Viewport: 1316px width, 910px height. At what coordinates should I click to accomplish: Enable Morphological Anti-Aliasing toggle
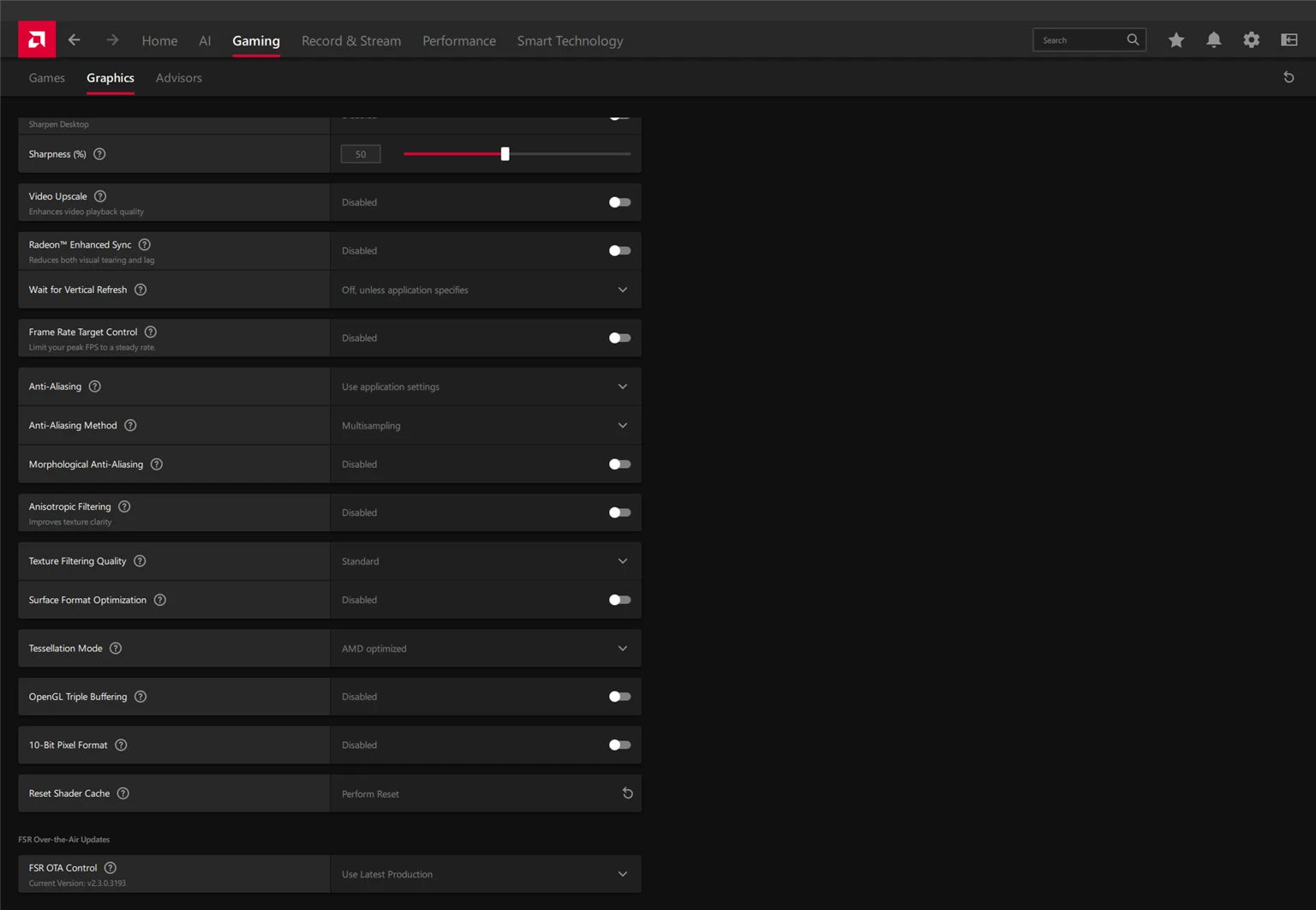click(x=619, y=464)
